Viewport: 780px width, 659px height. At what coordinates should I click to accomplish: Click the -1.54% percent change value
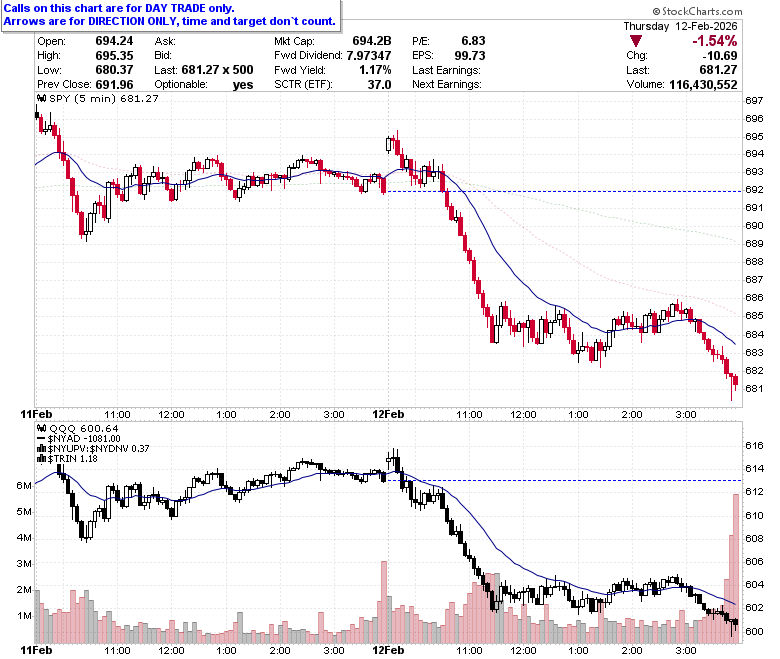point(714,41)
